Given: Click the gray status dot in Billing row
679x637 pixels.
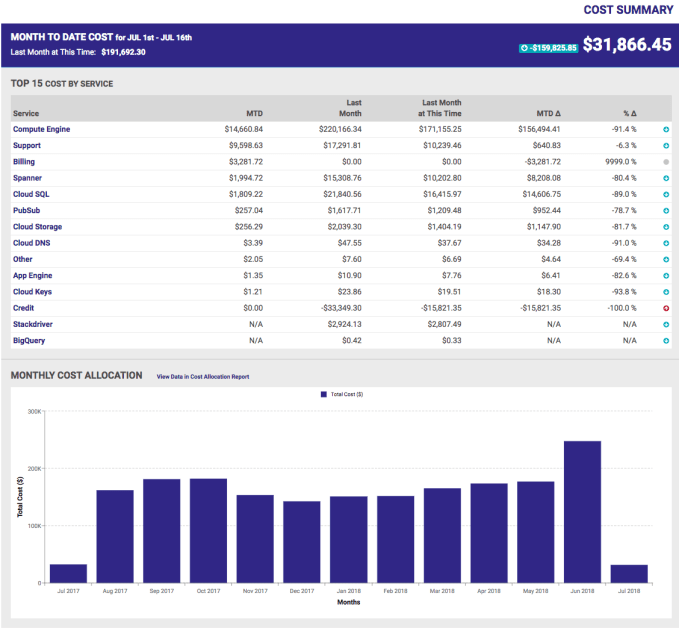Looking at the screenshot, I should pyautogui.click(x=666, y=161).
